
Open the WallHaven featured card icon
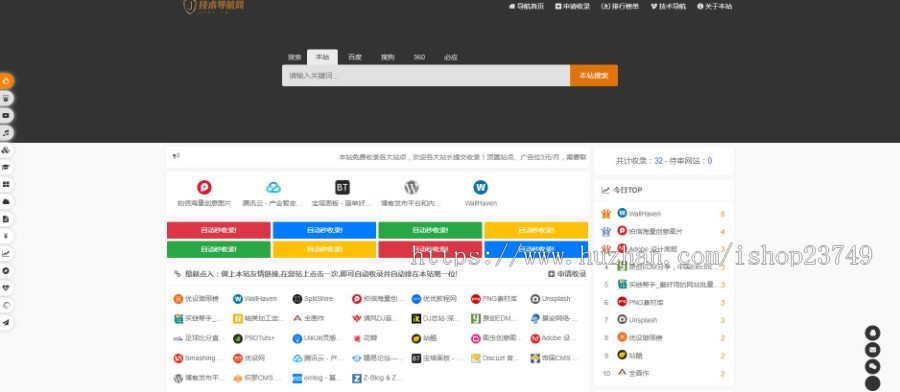point(480,187)
